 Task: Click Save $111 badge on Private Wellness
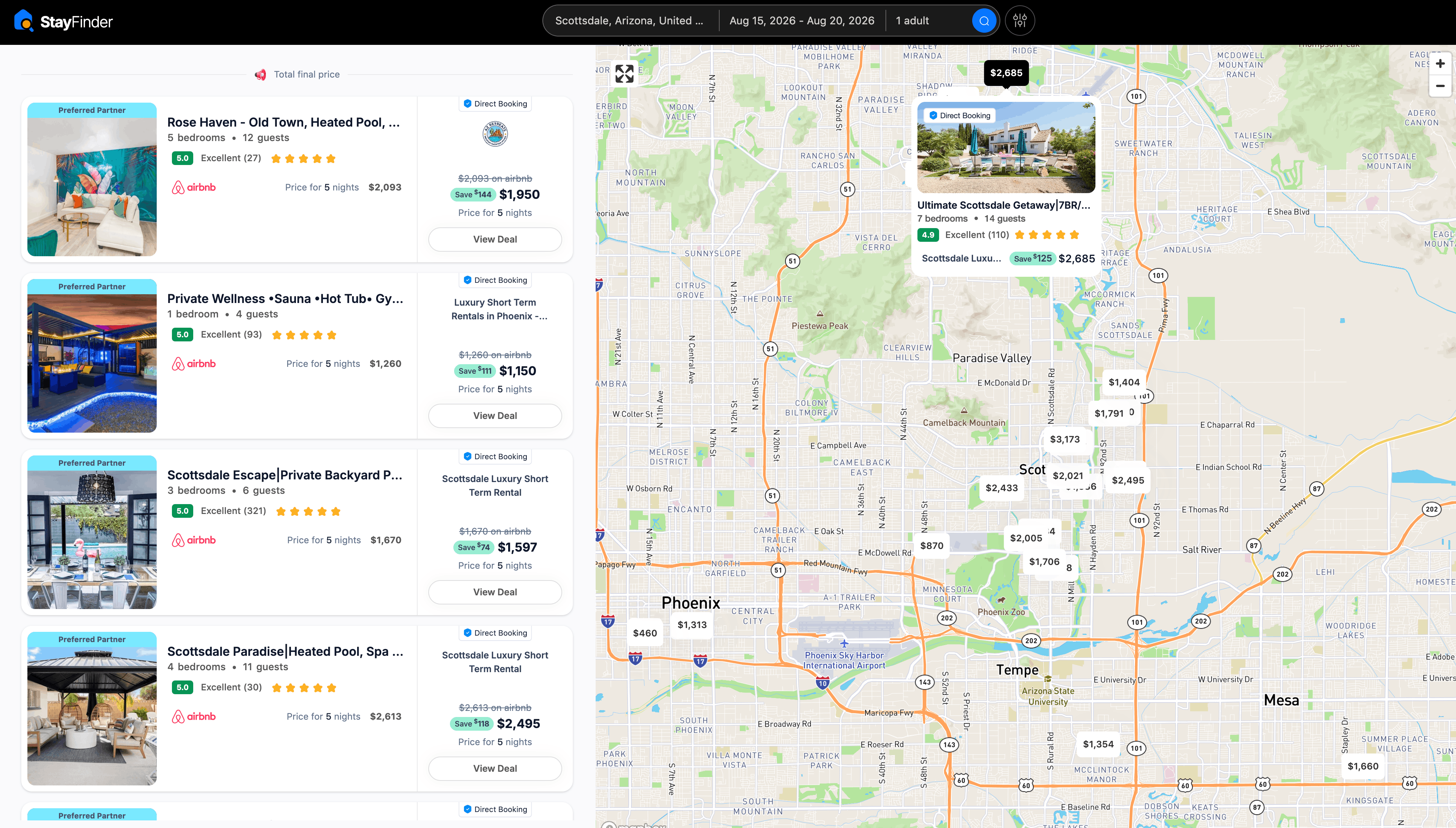[475, 371]
